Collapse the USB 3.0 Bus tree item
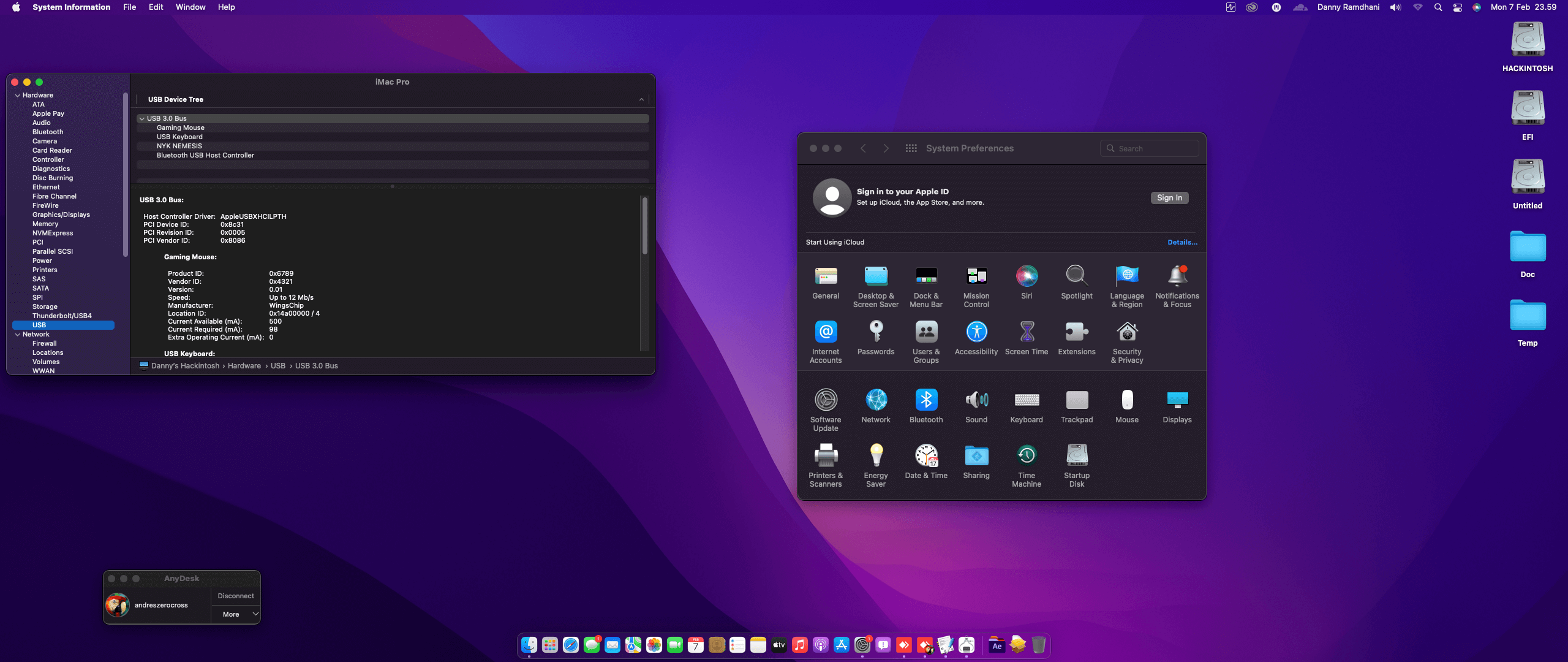The image size is (1568, 662). 142,119
